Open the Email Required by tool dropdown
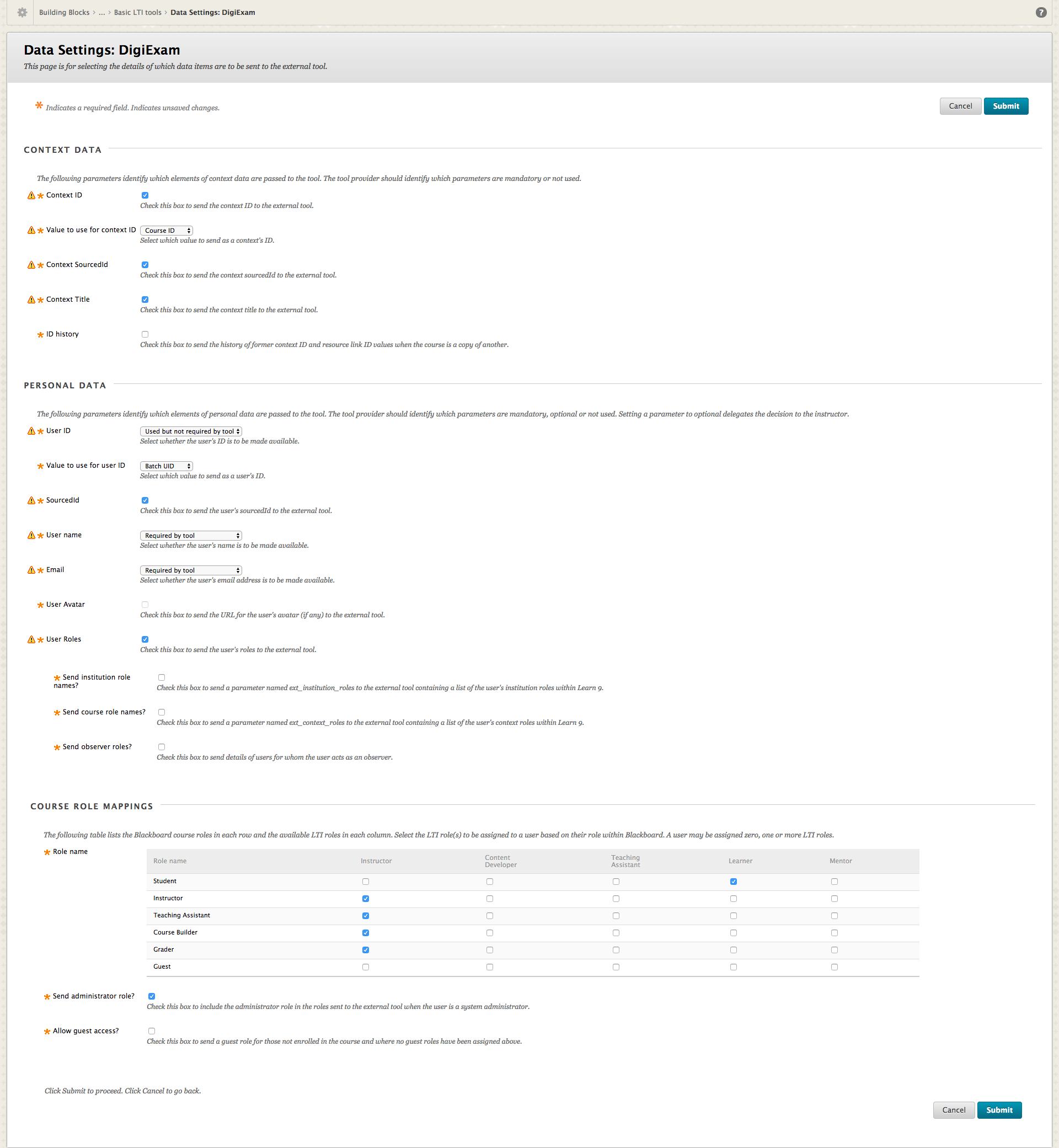Screen dimensions: 1059x1148 tap(191, 570)
